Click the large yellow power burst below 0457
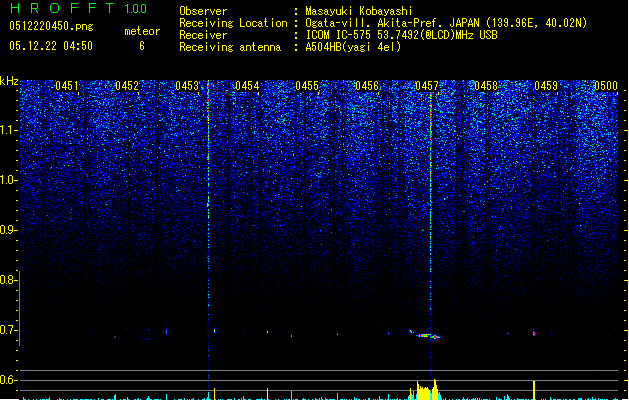The image size is (629, 400). click(x=426, y=390)
